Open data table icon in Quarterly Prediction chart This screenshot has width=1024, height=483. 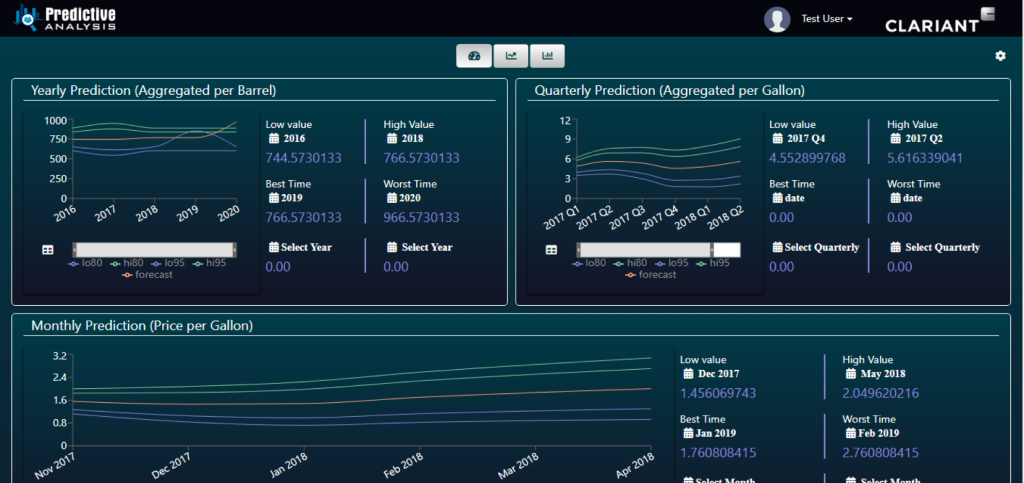(551, 250)
